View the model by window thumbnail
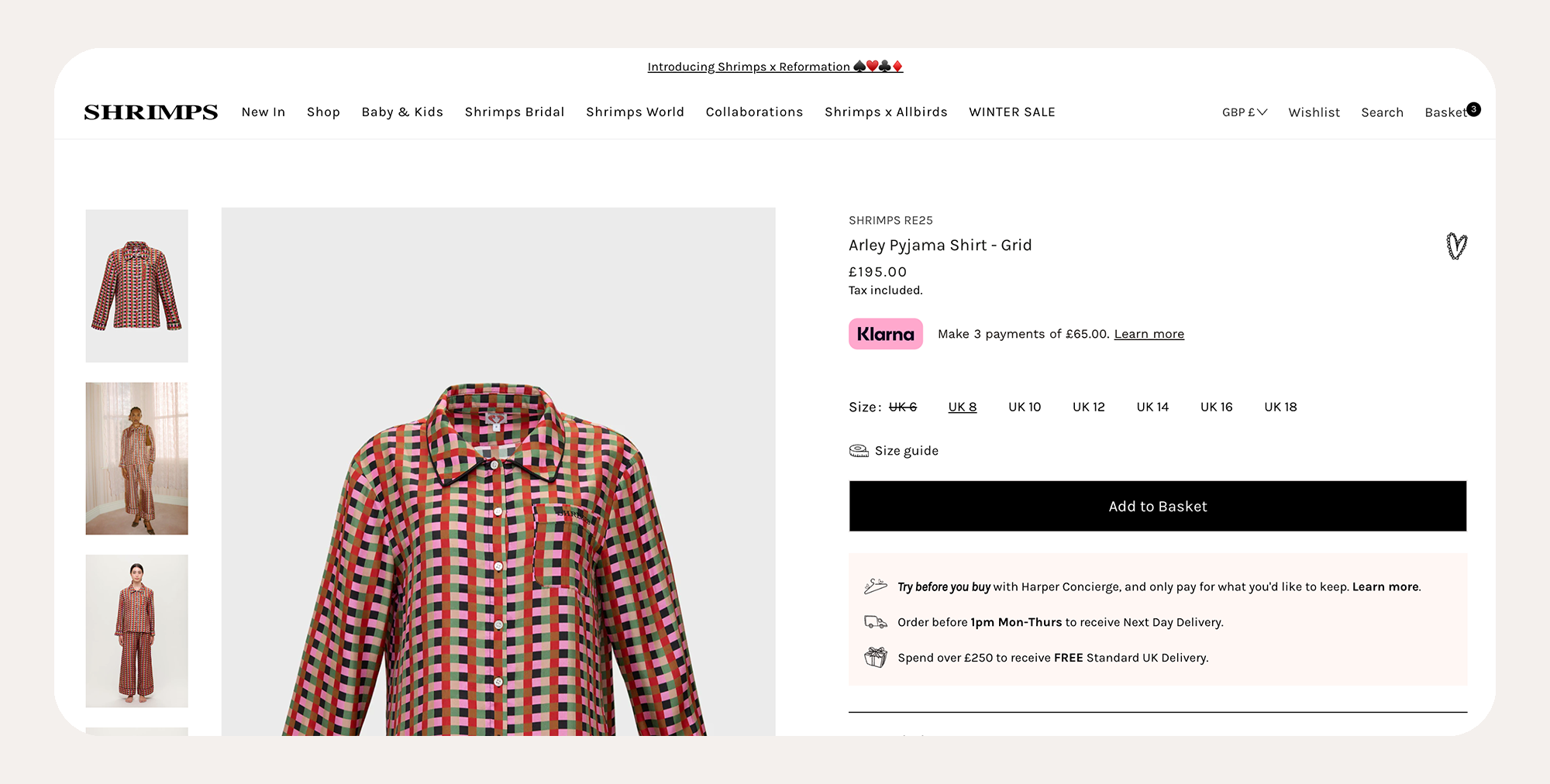Screen dimensions: 1550x784 [x=136, y=459]
